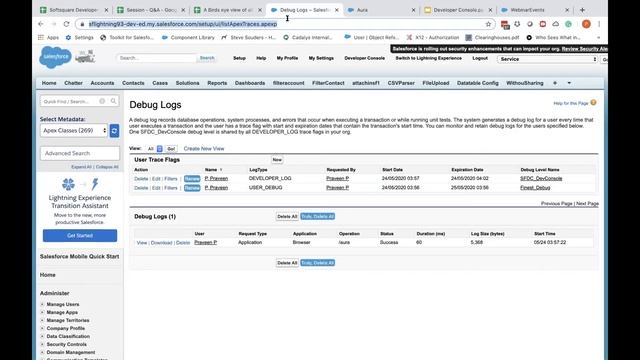This screenshot has width=640, height=360.
Task: Click the Logout link
Action: point(480,58)
